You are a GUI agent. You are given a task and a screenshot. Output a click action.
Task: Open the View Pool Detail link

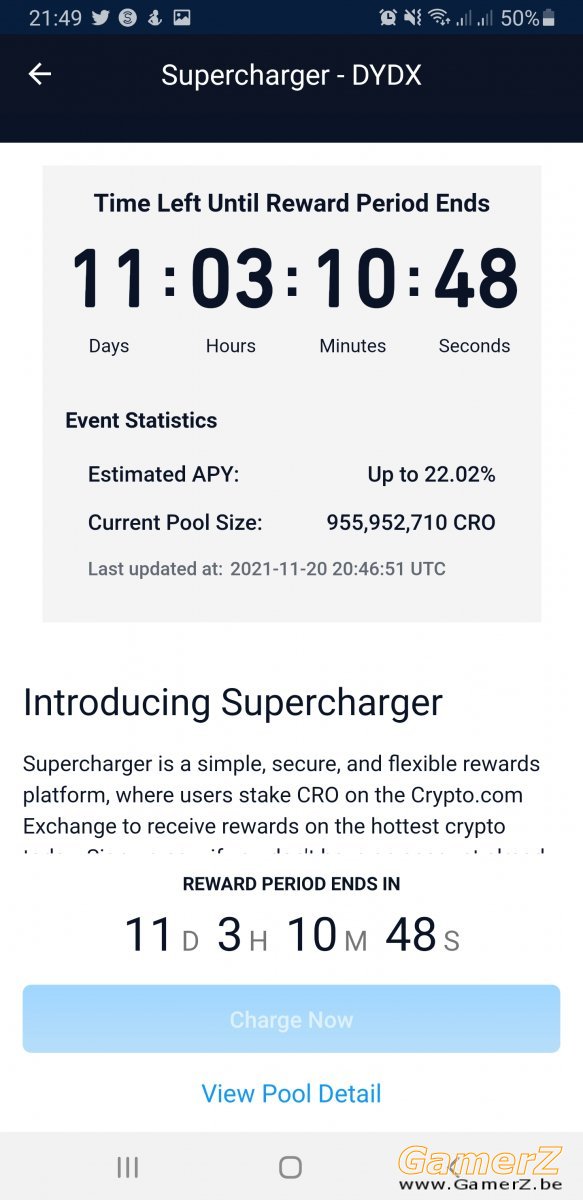click(x=291, y=1093)
